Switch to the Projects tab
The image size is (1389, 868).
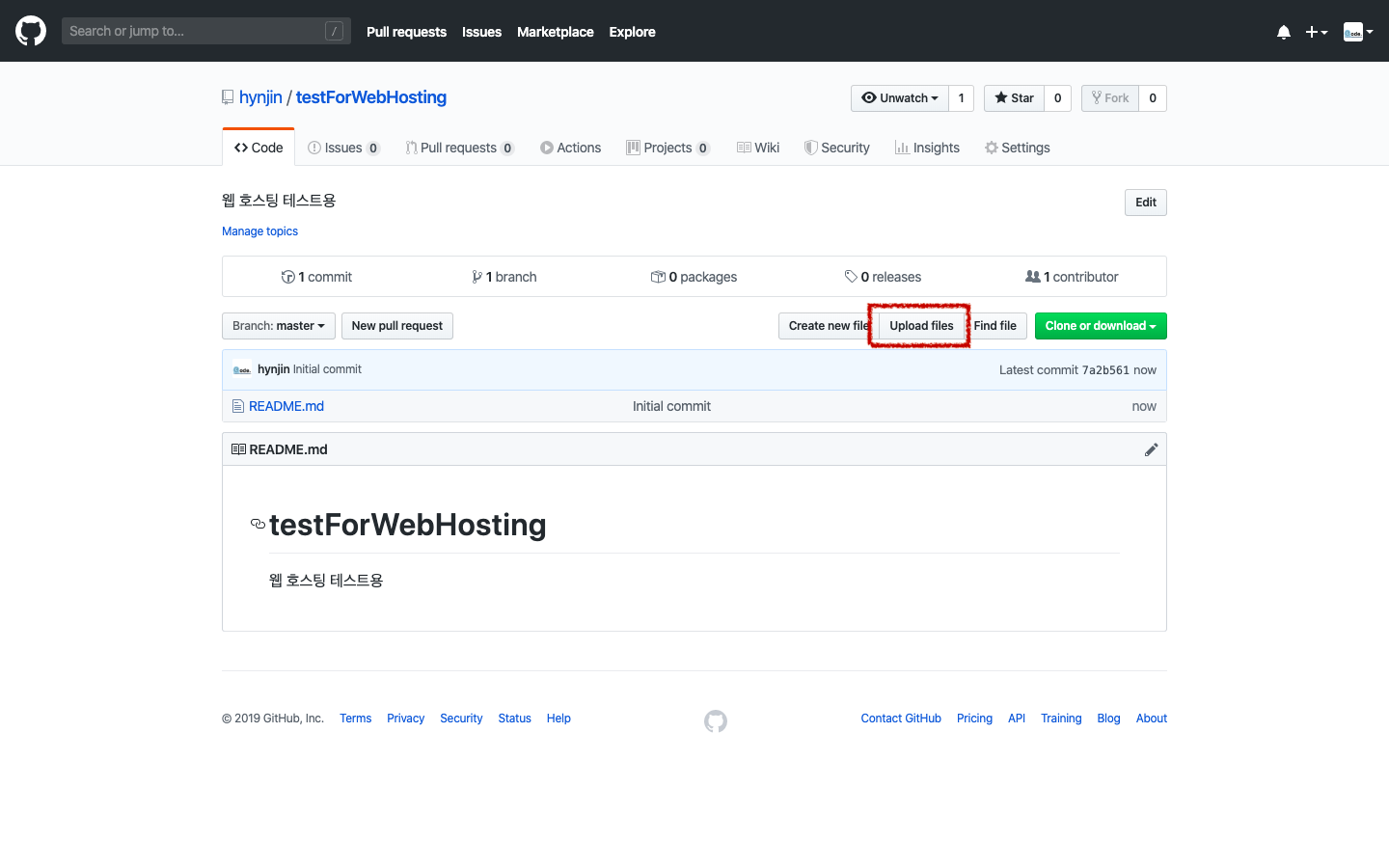click(x=667, y=148)
